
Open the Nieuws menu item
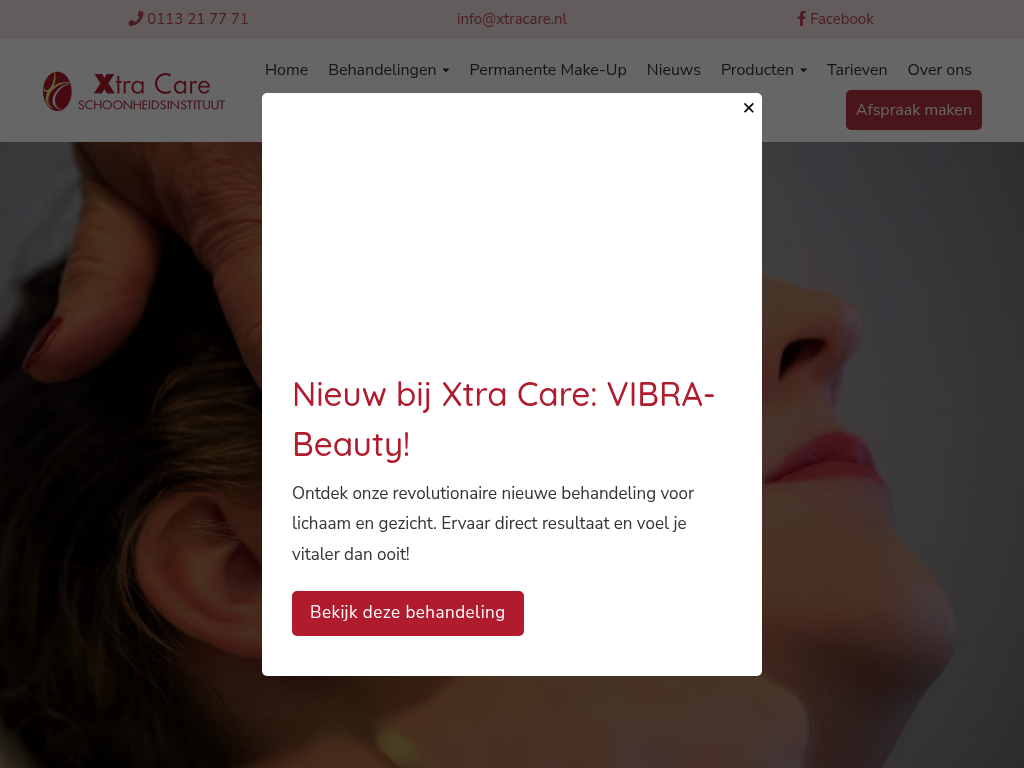point(673,70)
